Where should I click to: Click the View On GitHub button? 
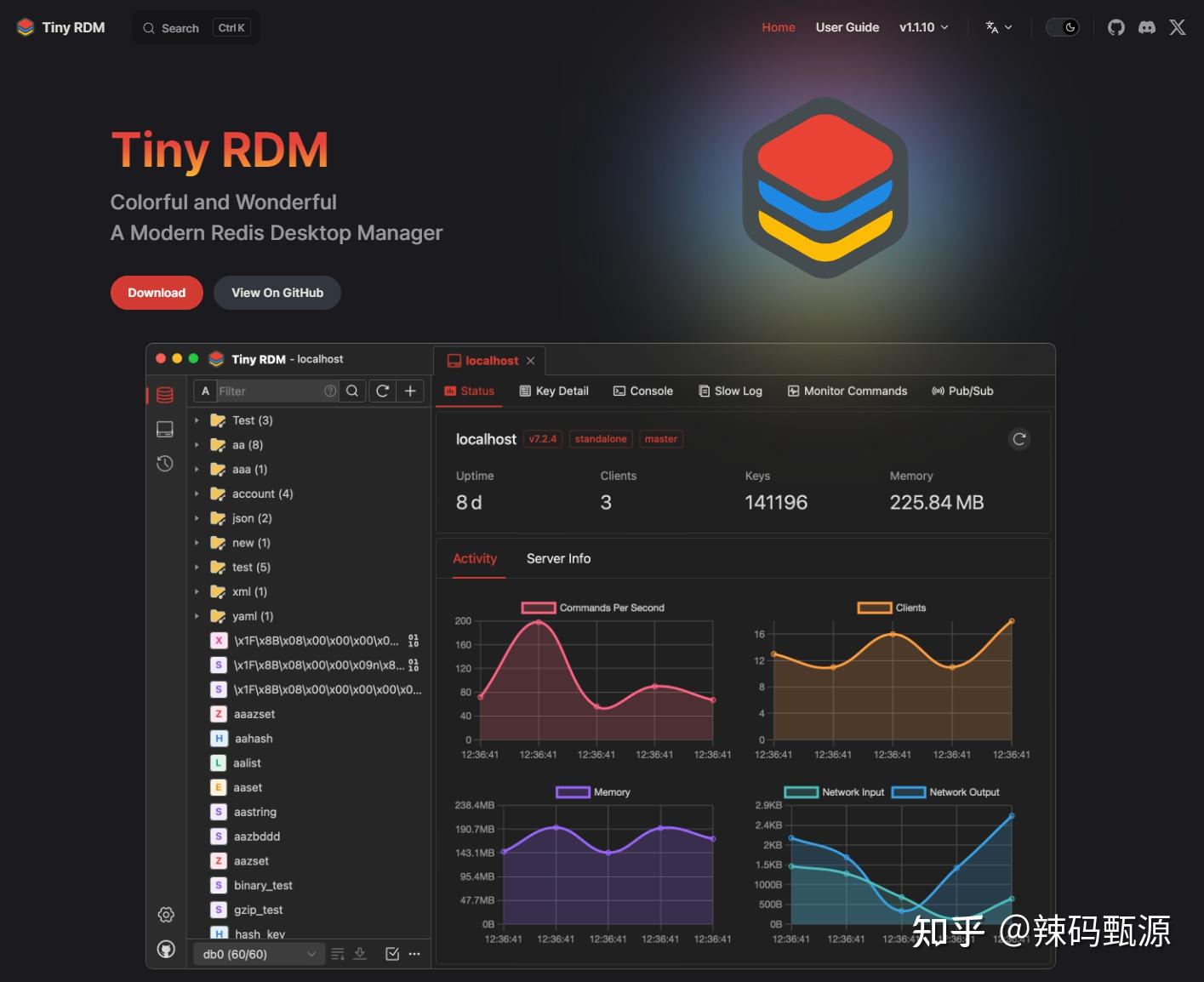pyautogui.click(x=277, y=293)
